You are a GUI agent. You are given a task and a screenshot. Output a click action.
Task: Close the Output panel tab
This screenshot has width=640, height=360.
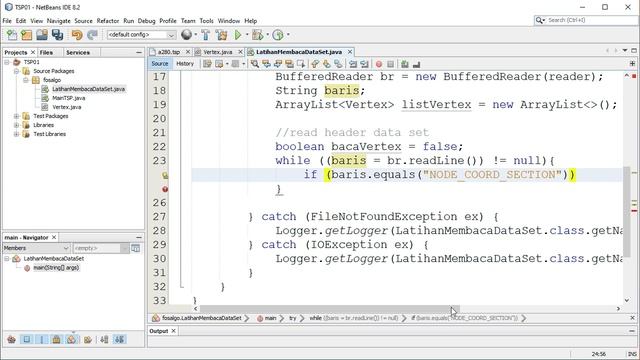click(x=173, y=331)
